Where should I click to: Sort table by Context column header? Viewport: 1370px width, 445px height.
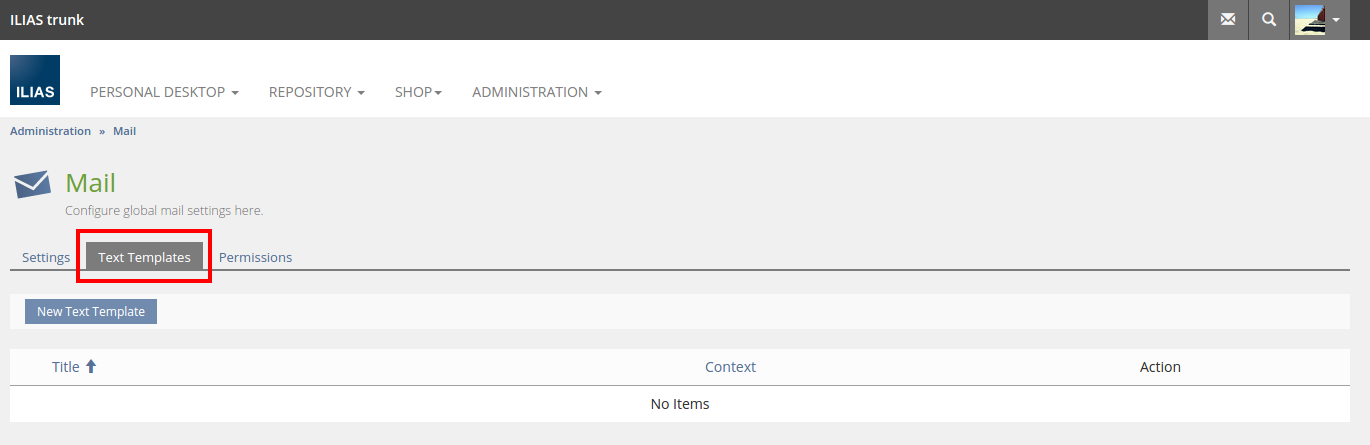click(730, 367)
